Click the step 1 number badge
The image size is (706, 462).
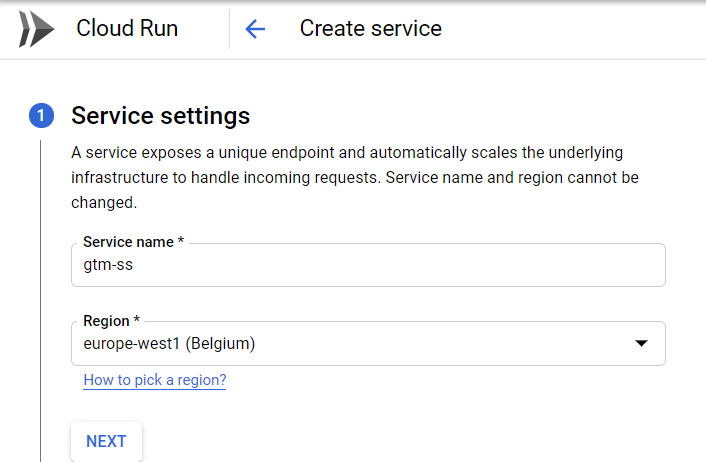tap(40, 116)
